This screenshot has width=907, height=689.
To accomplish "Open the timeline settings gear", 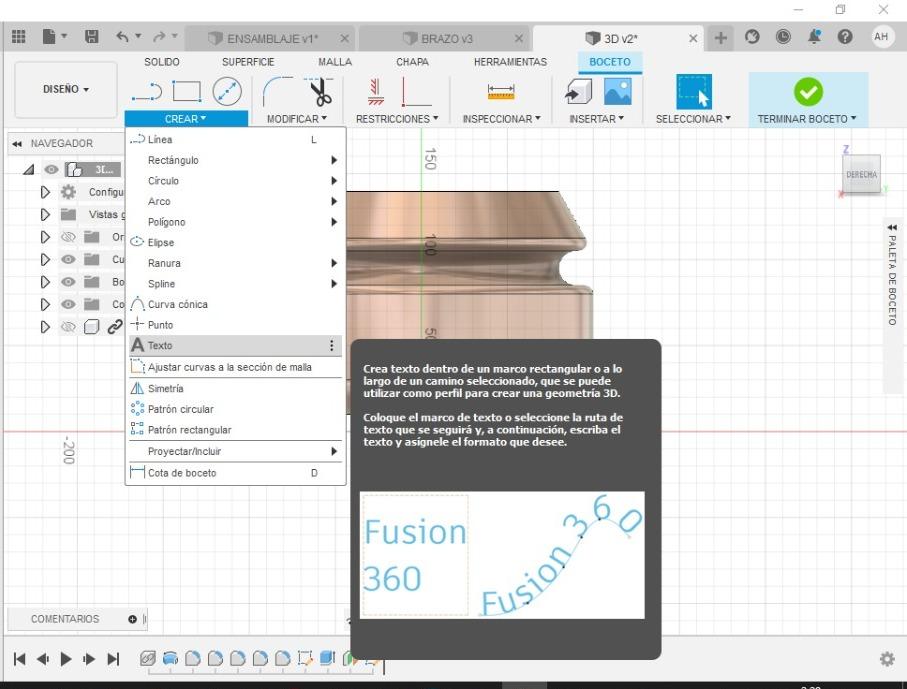I will pos(887,658).
